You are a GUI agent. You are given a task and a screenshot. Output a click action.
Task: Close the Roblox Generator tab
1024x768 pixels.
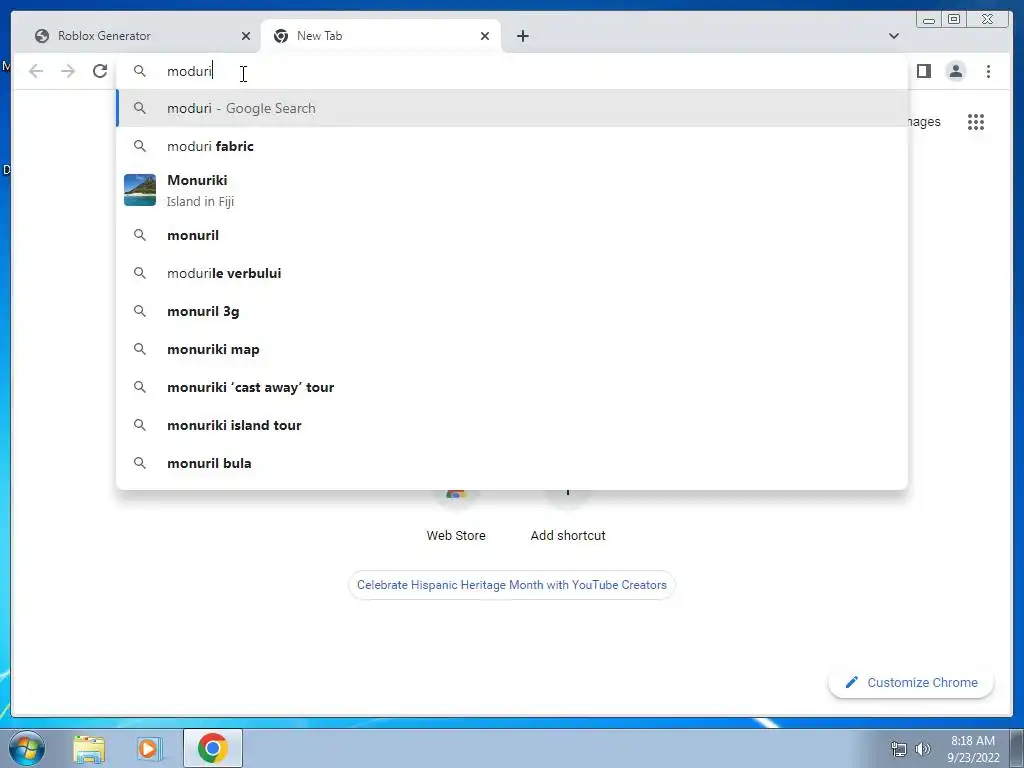[246, 36]
